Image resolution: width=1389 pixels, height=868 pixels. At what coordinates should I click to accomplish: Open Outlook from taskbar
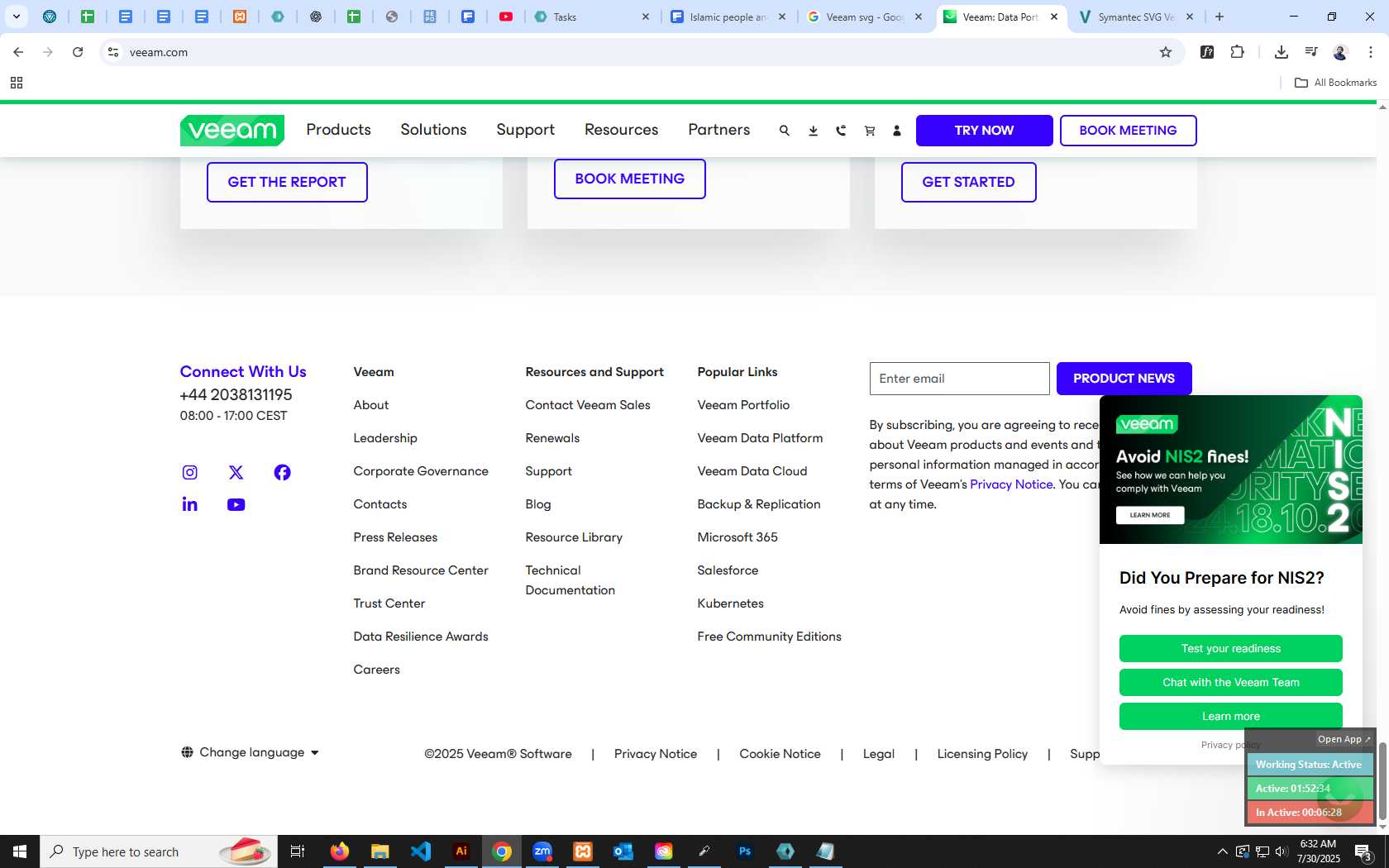click(x=623, y=851)
